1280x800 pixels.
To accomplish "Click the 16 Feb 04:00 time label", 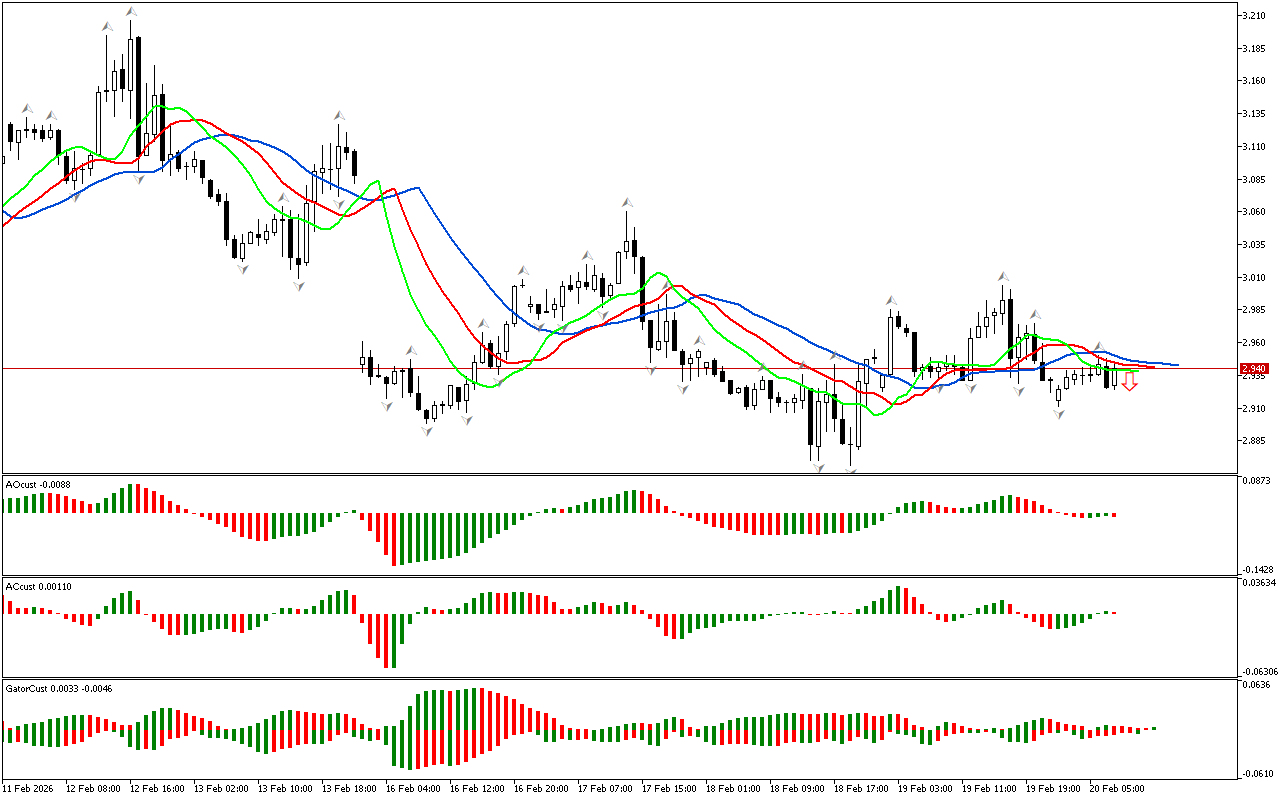I will [413, 789].
